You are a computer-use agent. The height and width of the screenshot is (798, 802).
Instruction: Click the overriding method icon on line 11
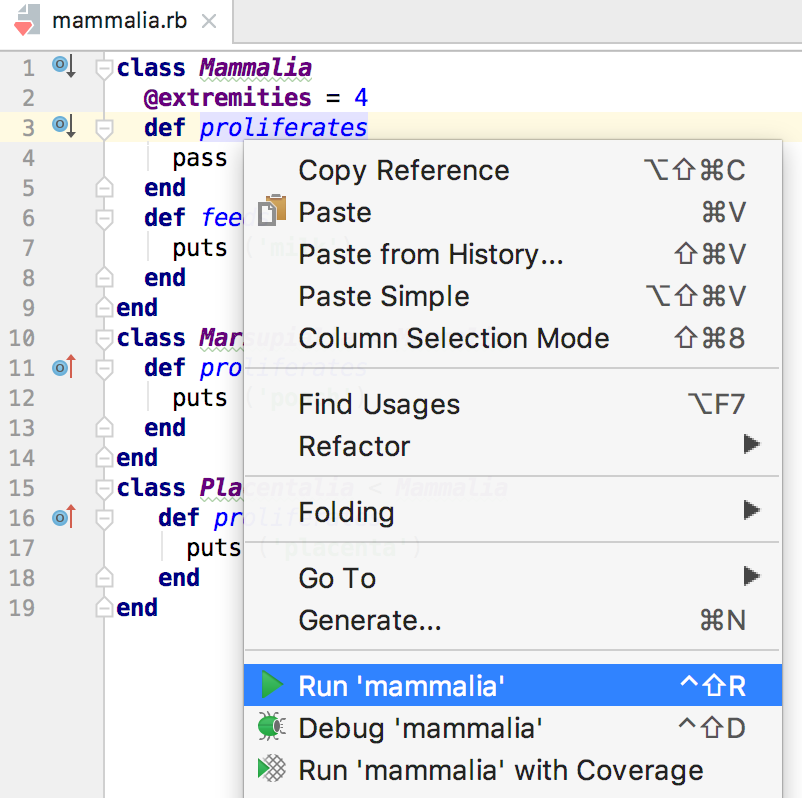(x=63, y=367)
